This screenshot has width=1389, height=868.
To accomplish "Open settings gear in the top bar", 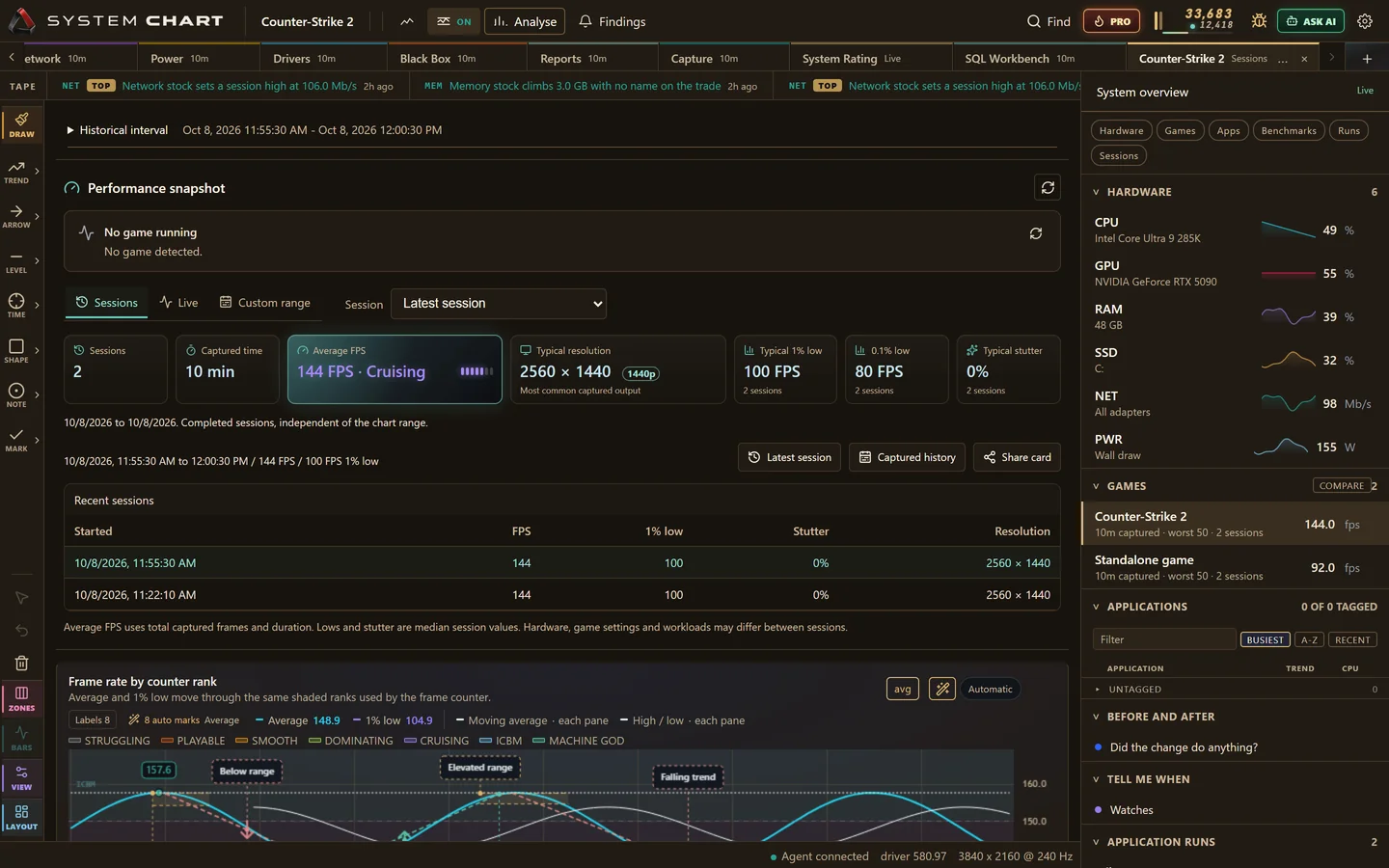I will pyautogui.click(x=1364, y=21).
